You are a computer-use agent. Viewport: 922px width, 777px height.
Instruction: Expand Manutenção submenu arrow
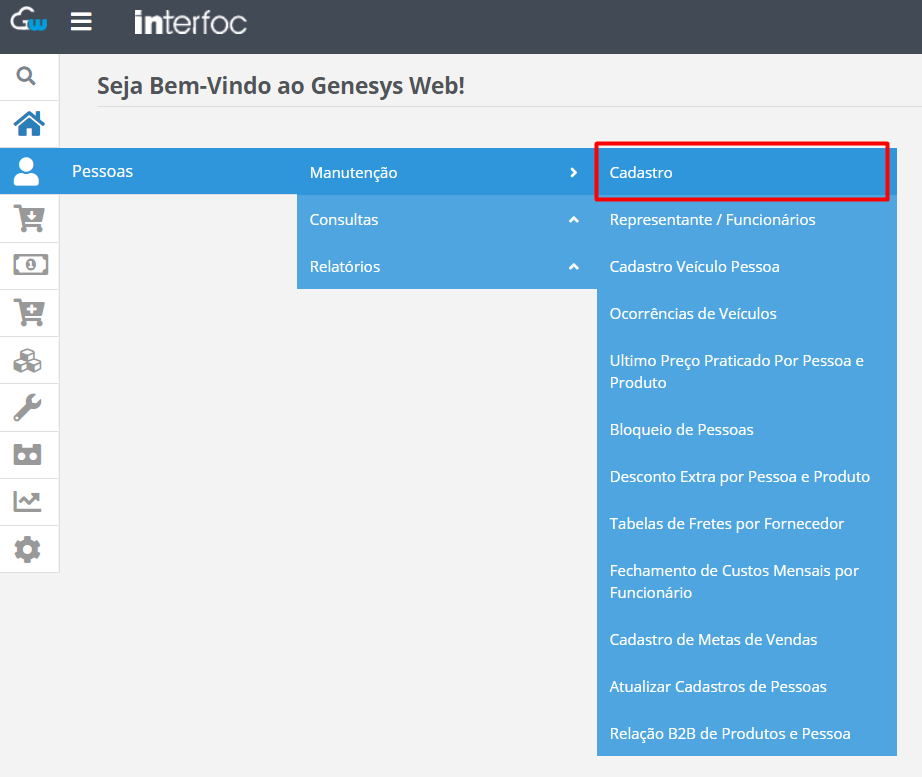coord(574,172)
